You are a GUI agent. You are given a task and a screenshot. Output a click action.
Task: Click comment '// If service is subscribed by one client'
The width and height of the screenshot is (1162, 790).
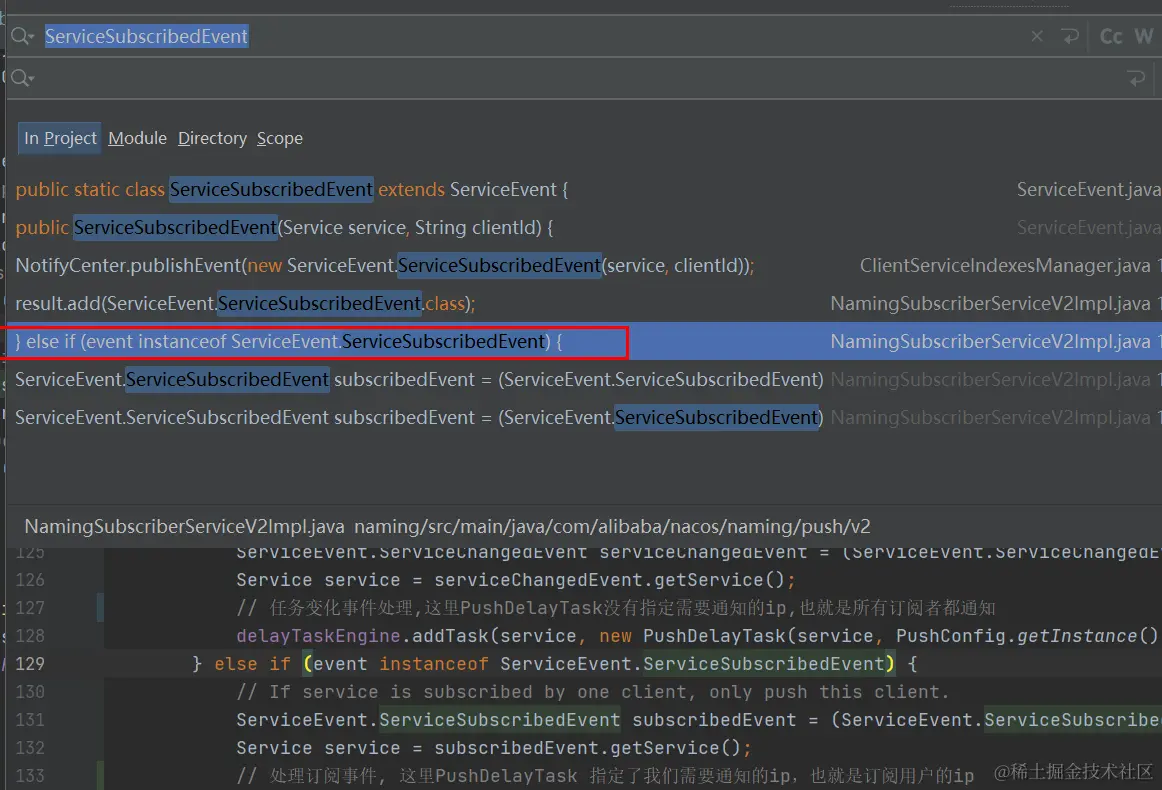tap(593, 692)
